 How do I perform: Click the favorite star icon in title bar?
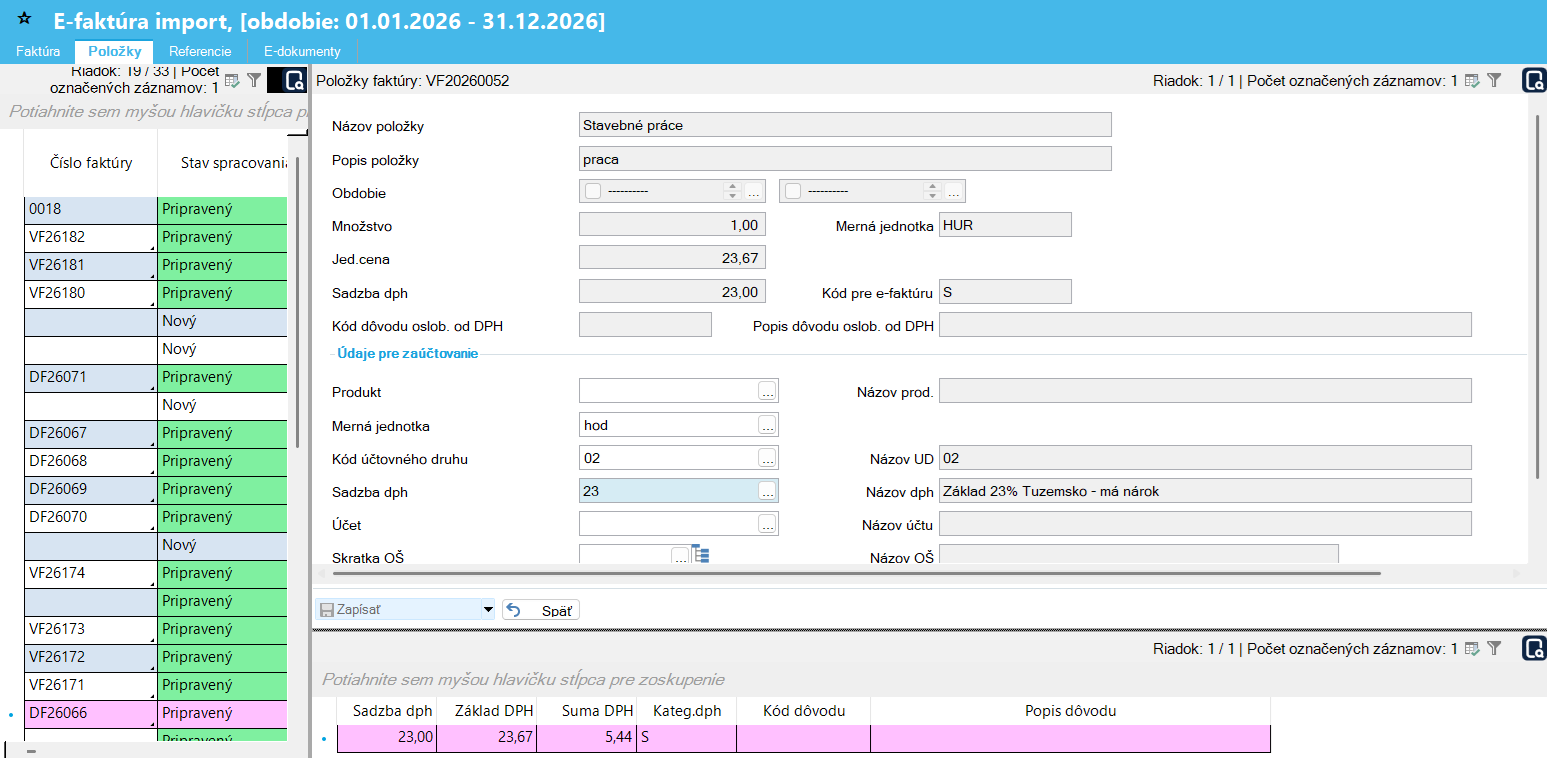pyautogui.click(x=25, y=19)
